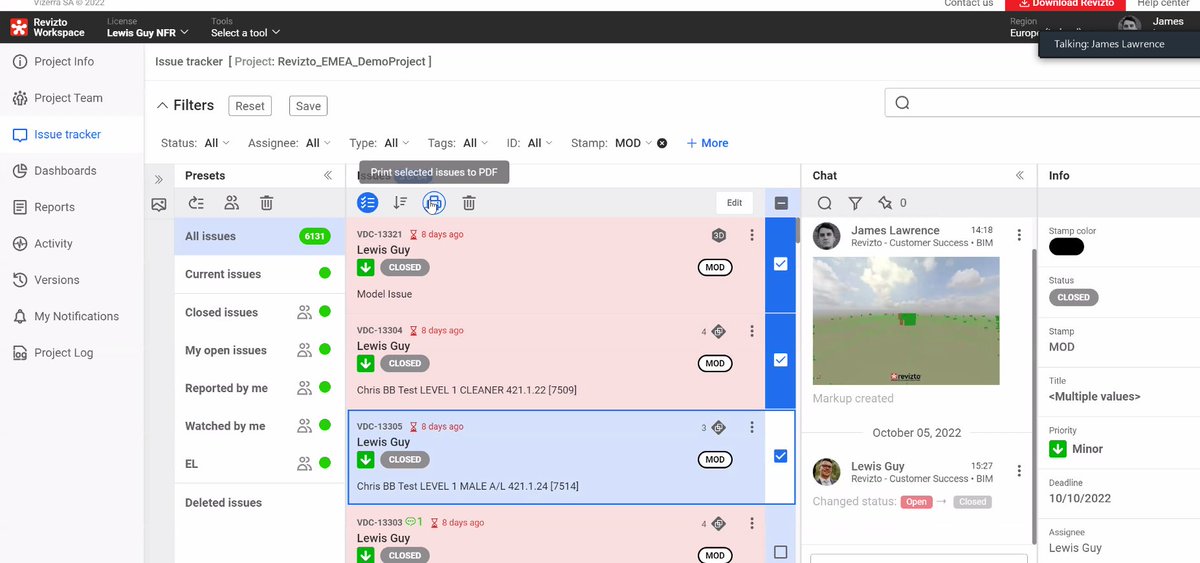Search within Chat using magnifier icon
This screenshot has height=563, width=1200.
click(x=825, y=203)
